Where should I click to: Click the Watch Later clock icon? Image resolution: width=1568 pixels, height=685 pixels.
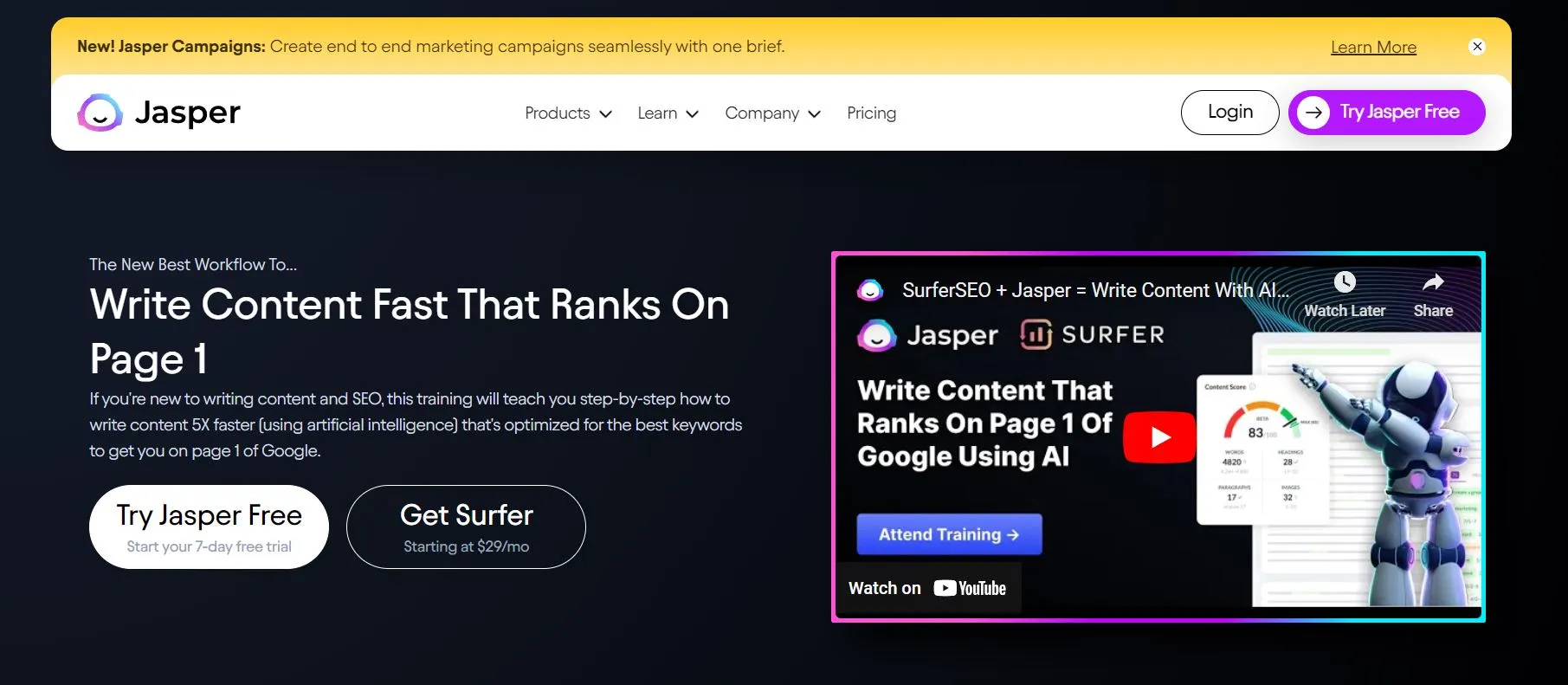(1345, 282)
